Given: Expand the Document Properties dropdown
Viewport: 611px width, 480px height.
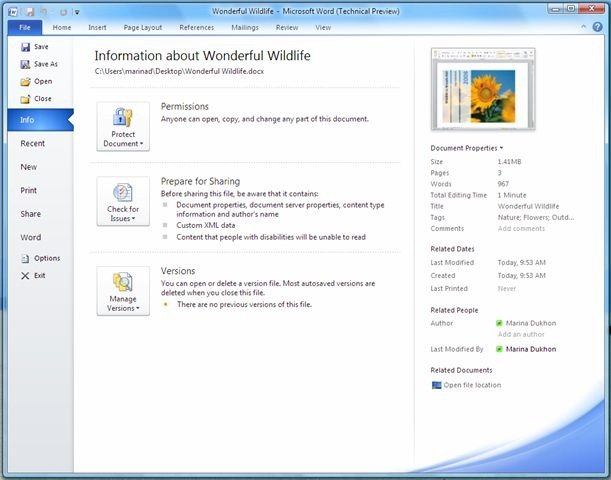Looking at the screenshot, I should pyautogui.click(x=467, y=148).
